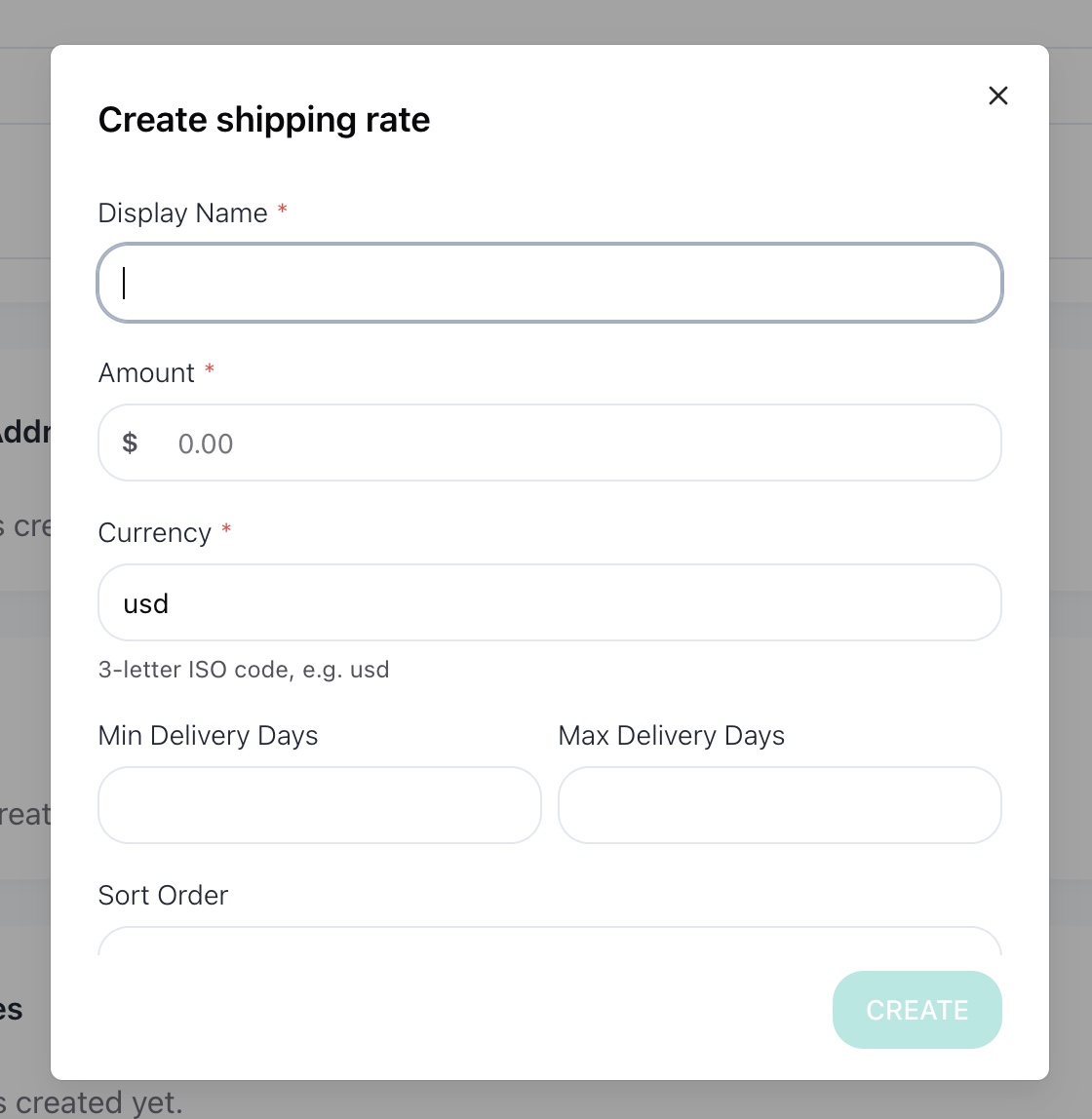
Task: Click the Sort Order input box
Action: [x=550, y=942]
